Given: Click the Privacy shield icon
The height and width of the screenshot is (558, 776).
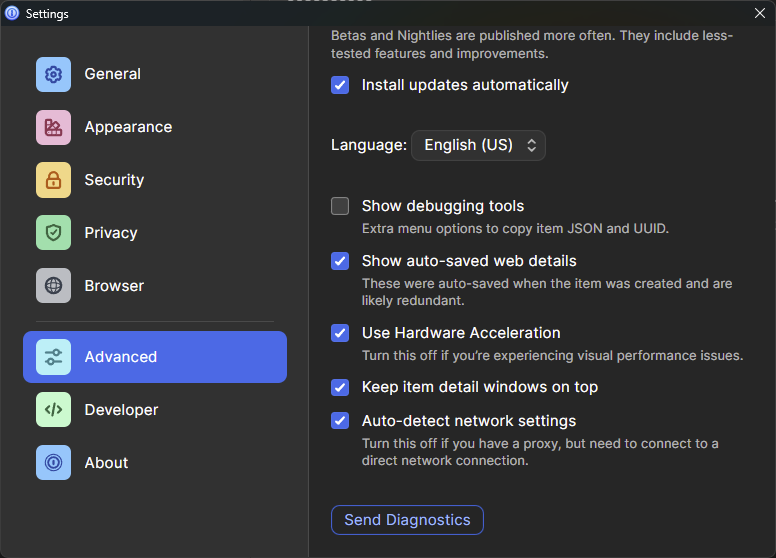Looking at the screenshot, I should [53, 233].
